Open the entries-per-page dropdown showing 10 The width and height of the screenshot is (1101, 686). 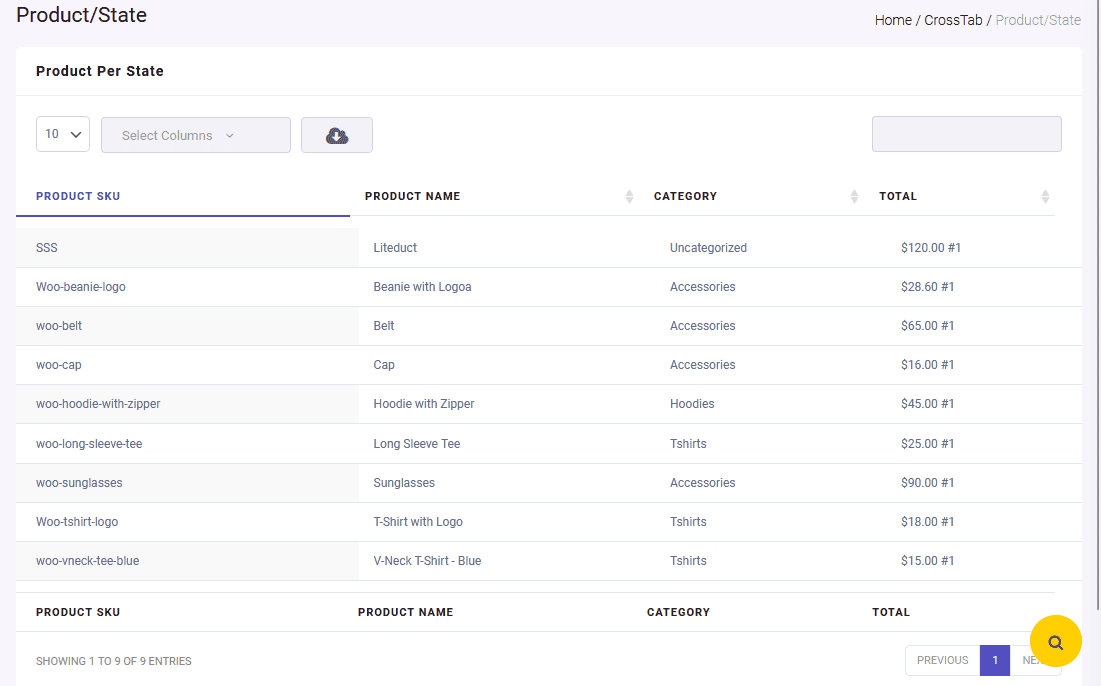click(x=63, y=134)
